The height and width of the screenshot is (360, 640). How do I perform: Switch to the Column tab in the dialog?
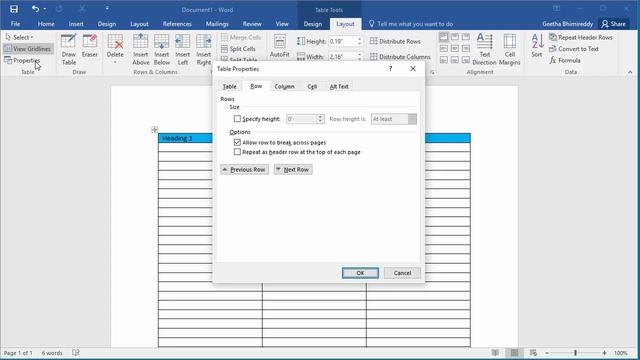tap(284, 87)
